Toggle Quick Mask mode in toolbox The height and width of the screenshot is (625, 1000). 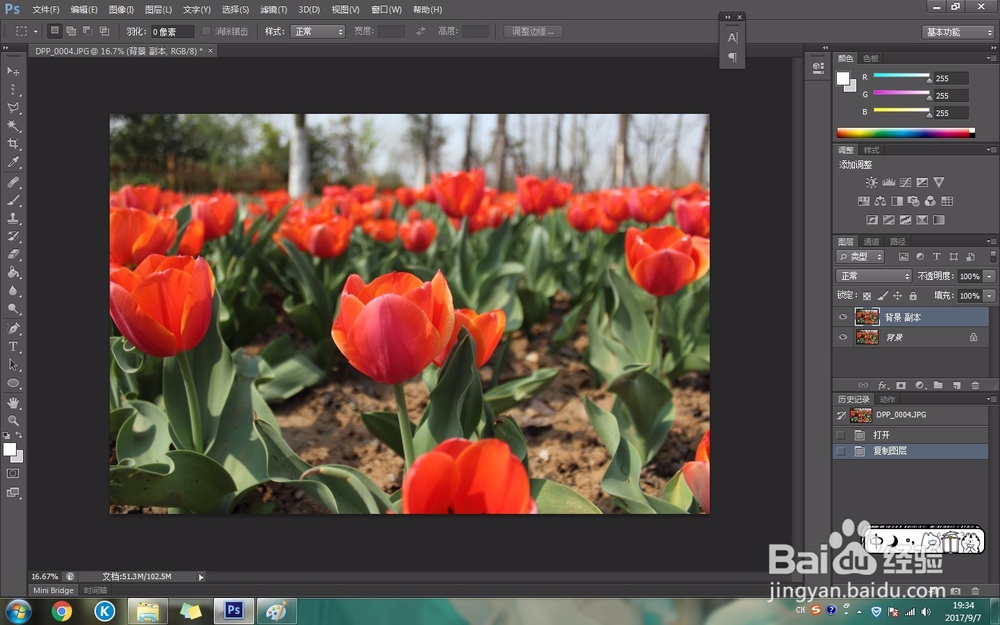(x=13, y=473)
